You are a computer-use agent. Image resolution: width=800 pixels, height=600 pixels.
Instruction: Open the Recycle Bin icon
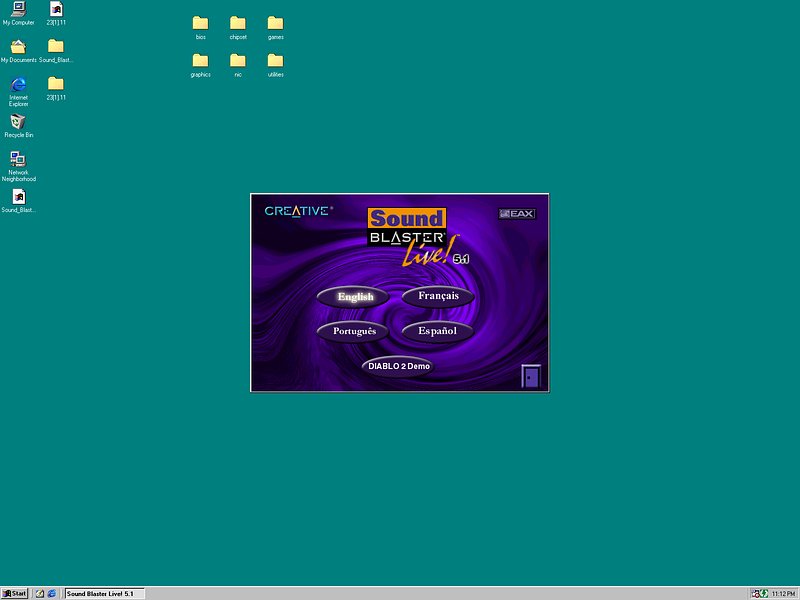coord(18,122)
